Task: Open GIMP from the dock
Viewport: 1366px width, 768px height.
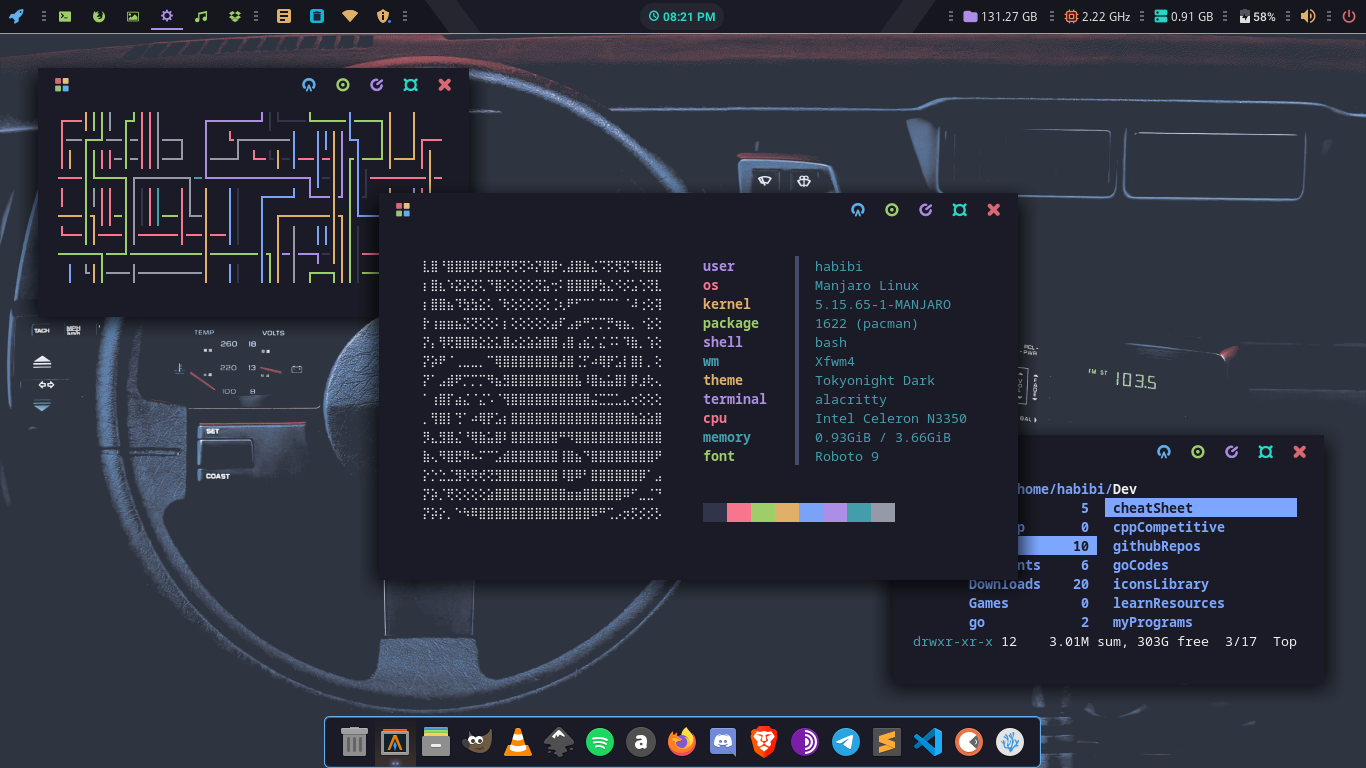Action: point(476,742)
